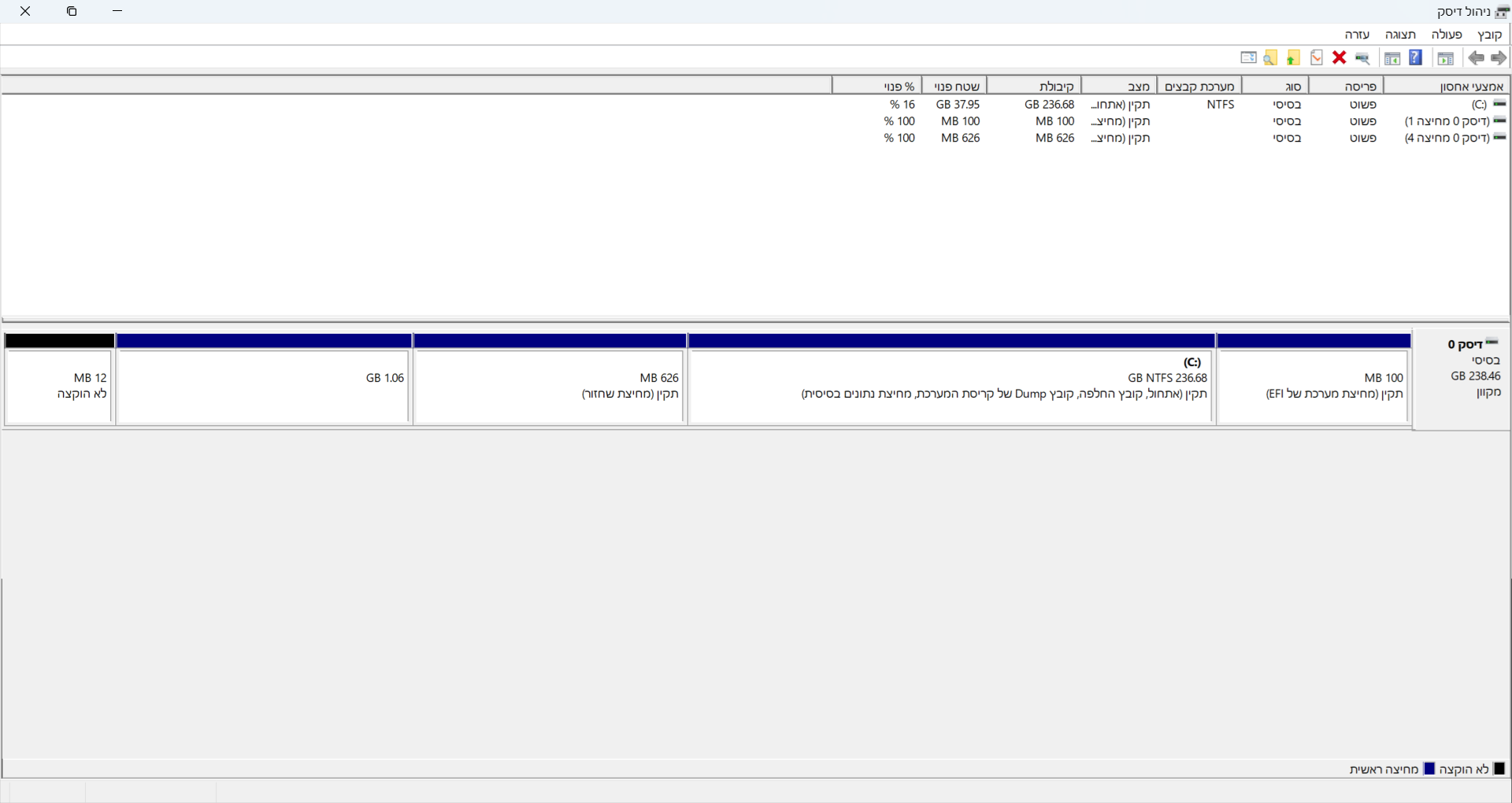Click the properties checkmark page icon

[x=1316, y=57]
